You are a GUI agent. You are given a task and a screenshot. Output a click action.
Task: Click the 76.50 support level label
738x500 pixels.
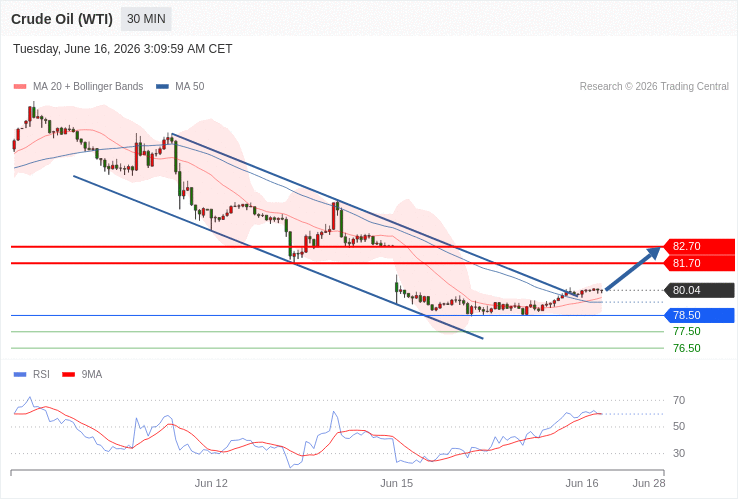point(687,348)
